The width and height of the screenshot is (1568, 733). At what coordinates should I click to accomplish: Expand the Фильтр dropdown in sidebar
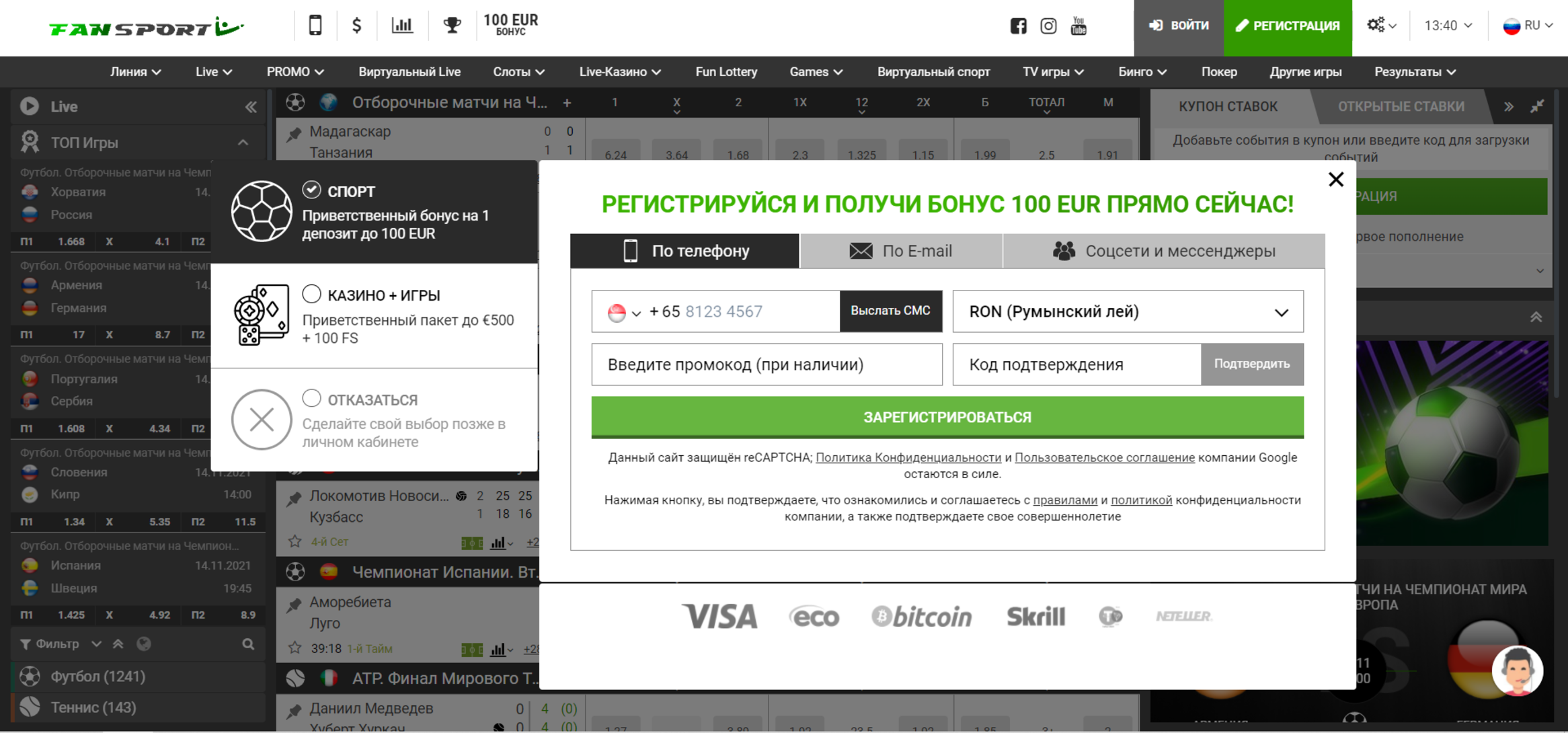click(61, 644)
